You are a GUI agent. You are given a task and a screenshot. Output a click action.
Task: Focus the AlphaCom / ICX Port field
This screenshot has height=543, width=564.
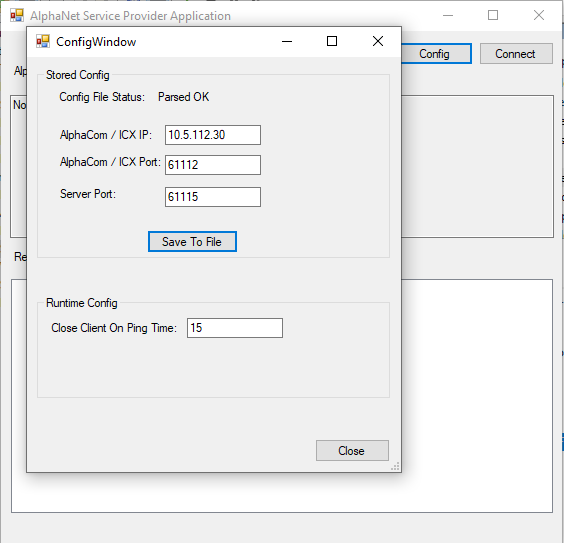coord(213,165)
